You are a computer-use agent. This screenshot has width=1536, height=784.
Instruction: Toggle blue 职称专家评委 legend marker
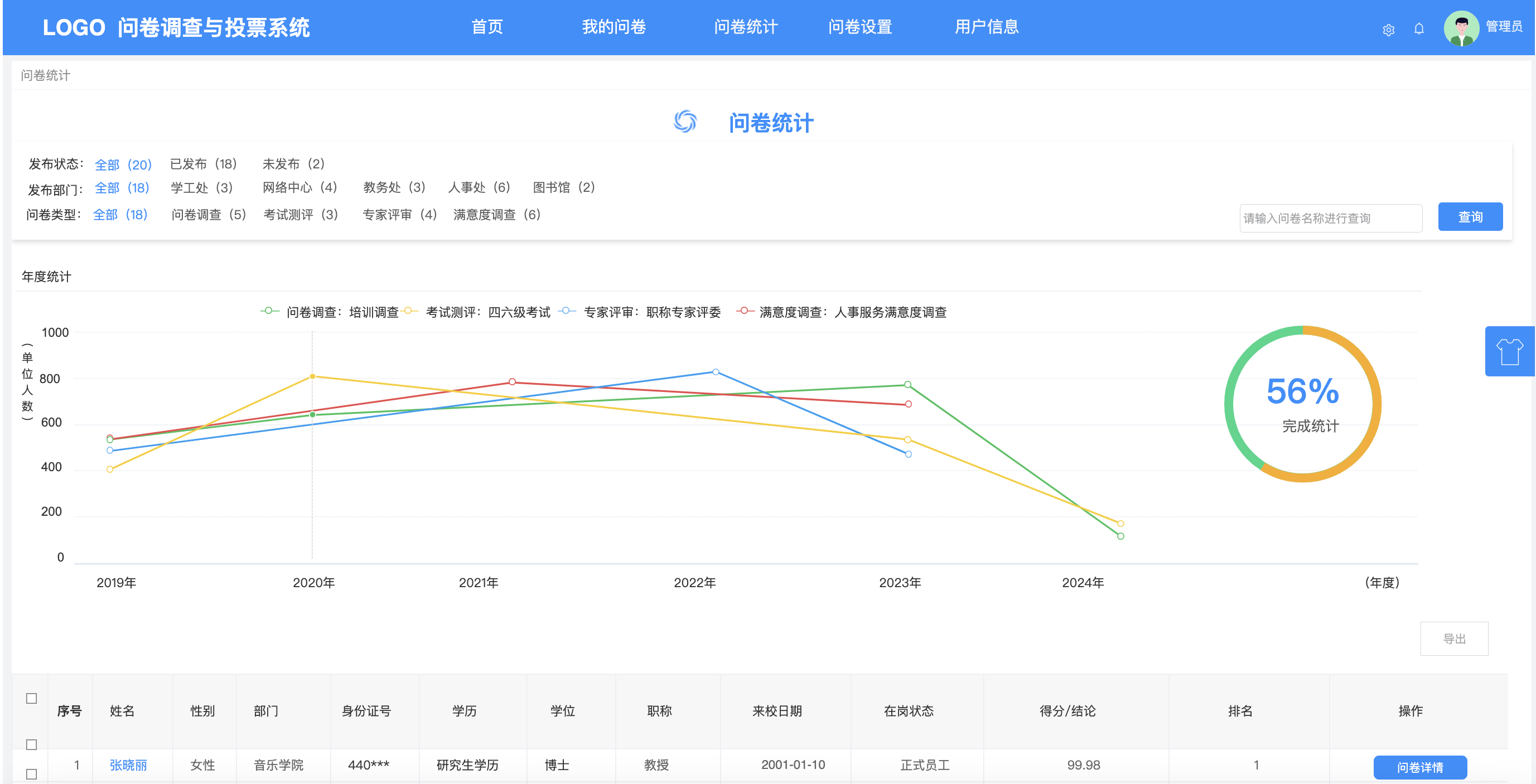[x=567, y=311]
